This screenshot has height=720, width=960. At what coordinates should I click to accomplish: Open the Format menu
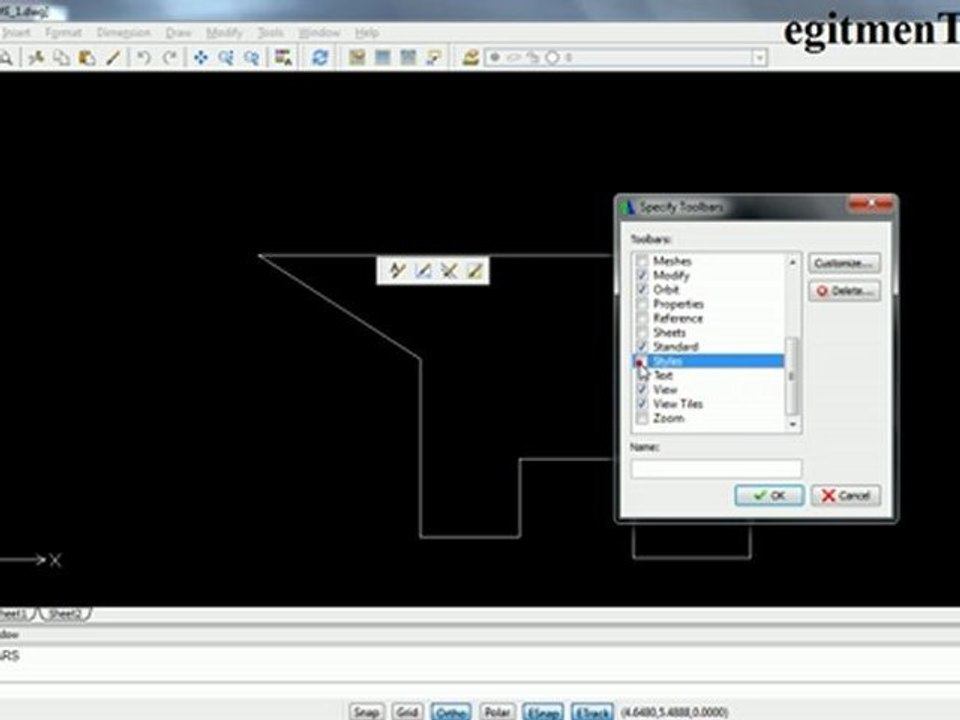[63, 32]
